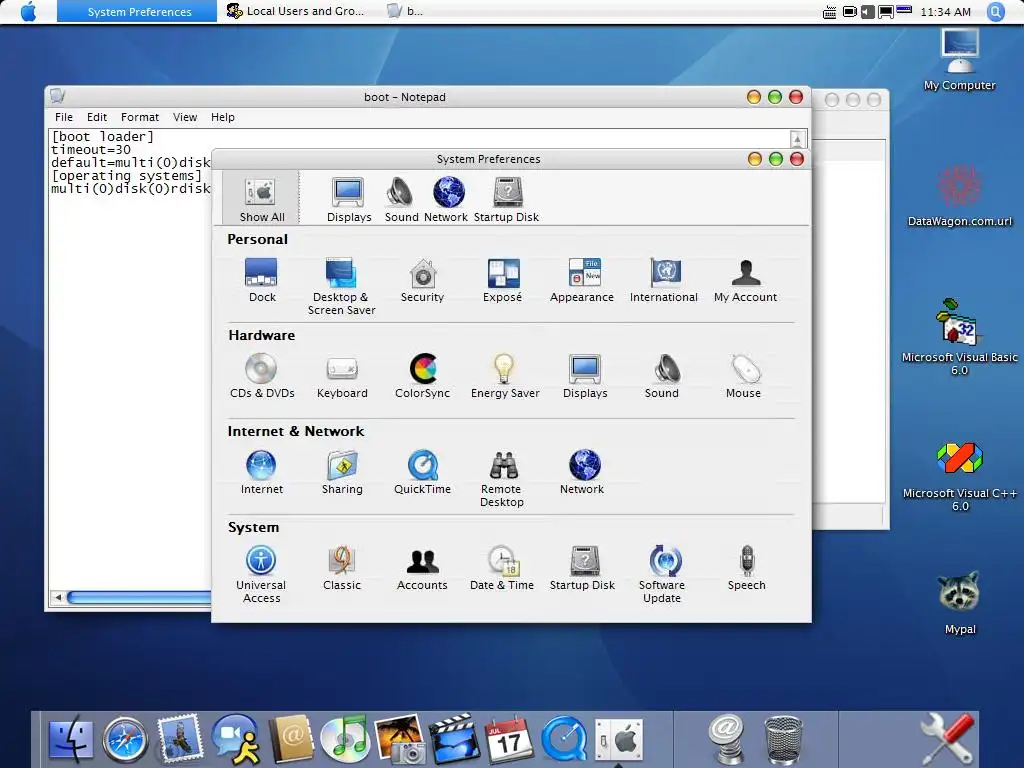Open the Mail stamp icon in dock
The image size is (1024, 768).
pos(179,739)
